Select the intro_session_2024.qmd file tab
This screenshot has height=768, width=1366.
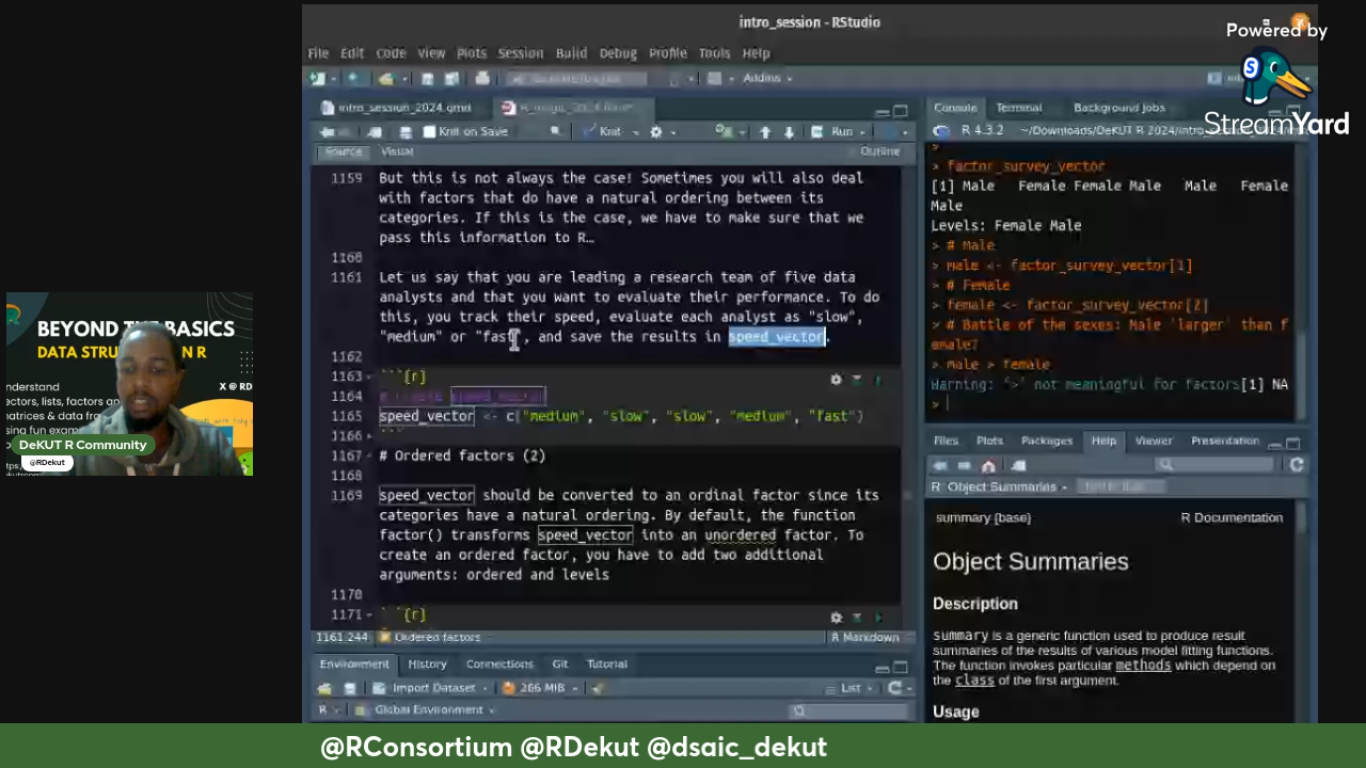tap(403, 107)
